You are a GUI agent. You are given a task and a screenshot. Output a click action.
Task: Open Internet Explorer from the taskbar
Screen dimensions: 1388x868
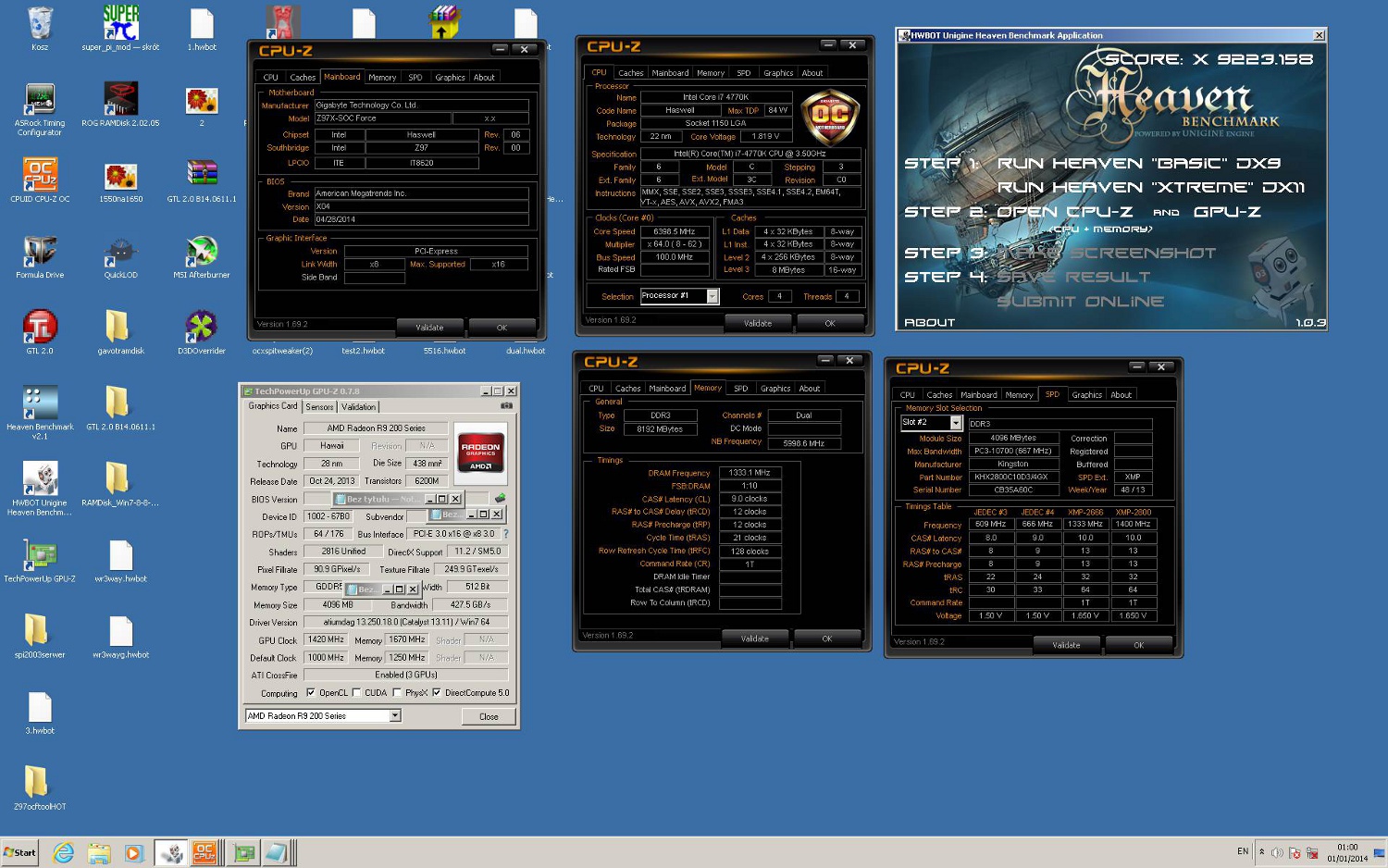[63, 853]
